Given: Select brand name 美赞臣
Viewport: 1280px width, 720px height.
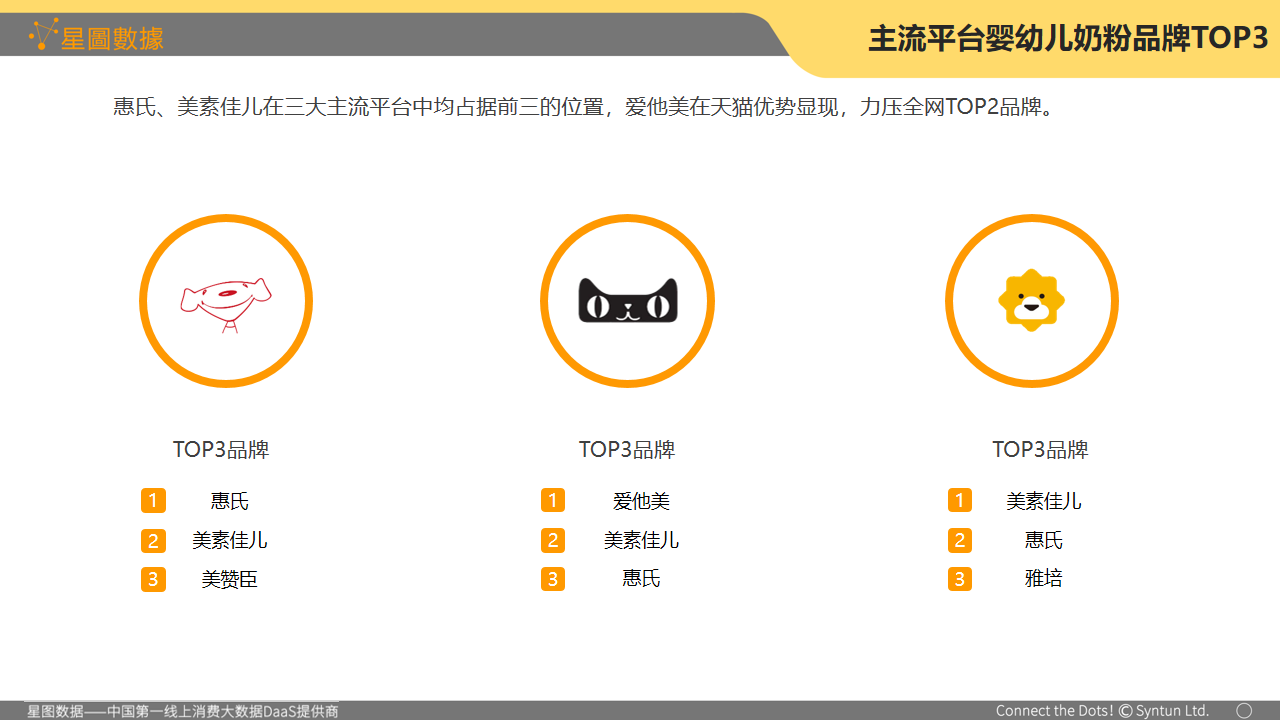Looking at the screenshot, I should (230, 579).
